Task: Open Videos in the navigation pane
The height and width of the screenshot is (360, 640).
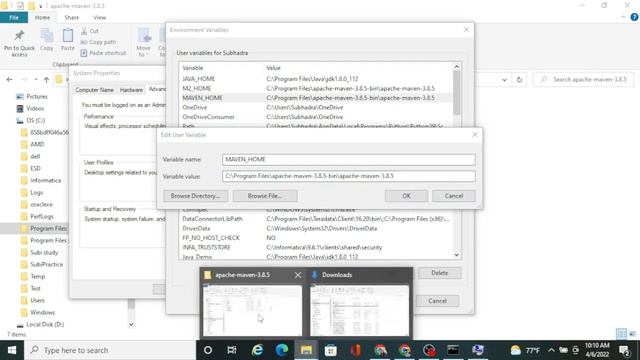Action: point(35,109)
